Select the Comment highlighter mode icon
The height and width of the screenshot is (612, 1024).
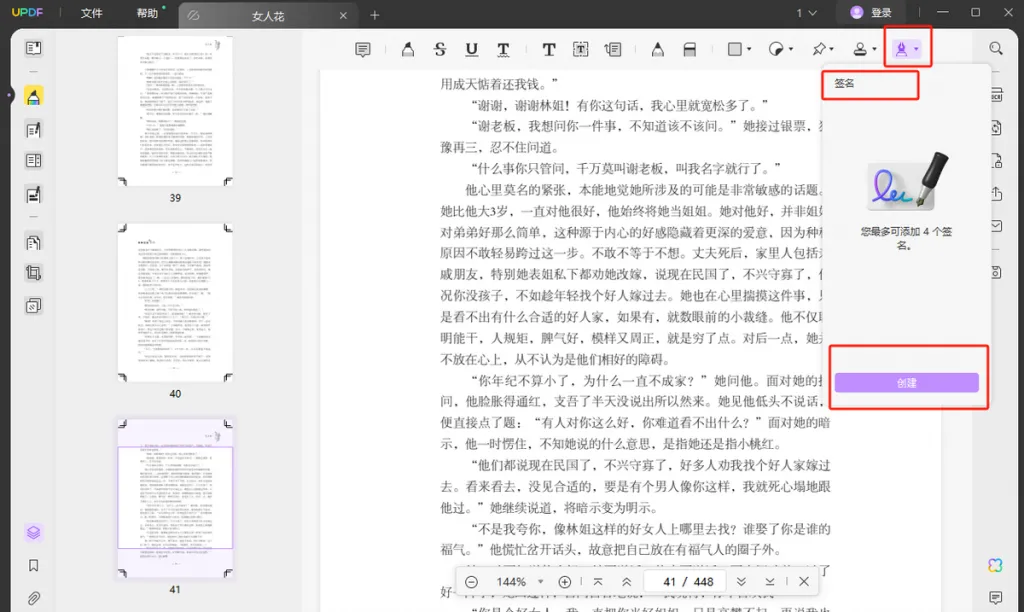coord(33,97)
